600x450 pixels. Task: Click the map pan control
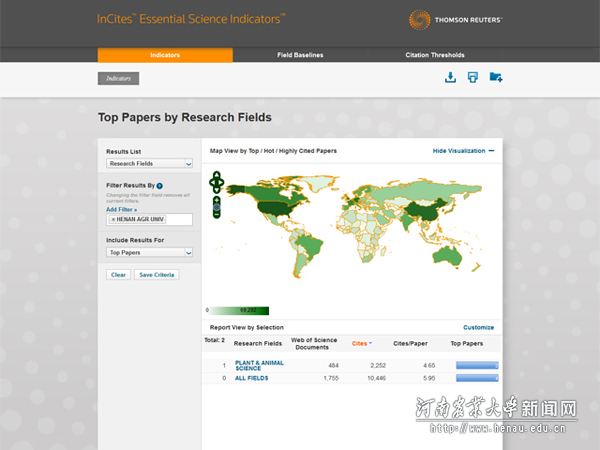point(217,182)
